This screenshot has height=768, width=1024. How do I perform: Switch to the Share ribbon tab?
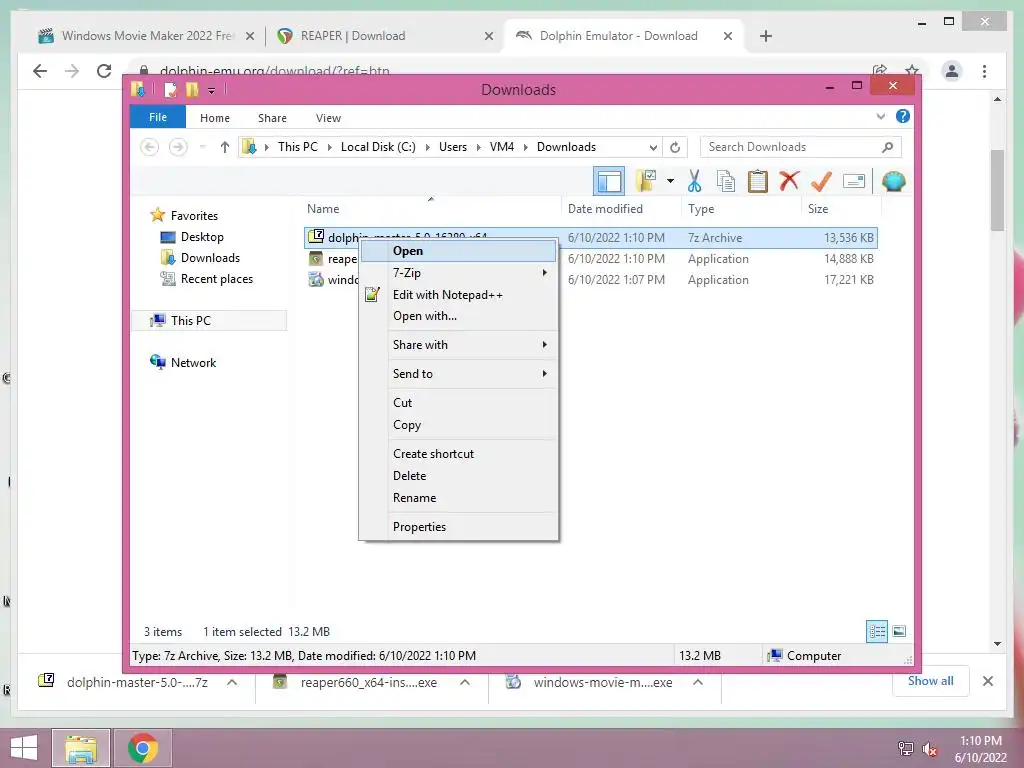(x=272, y=118)
